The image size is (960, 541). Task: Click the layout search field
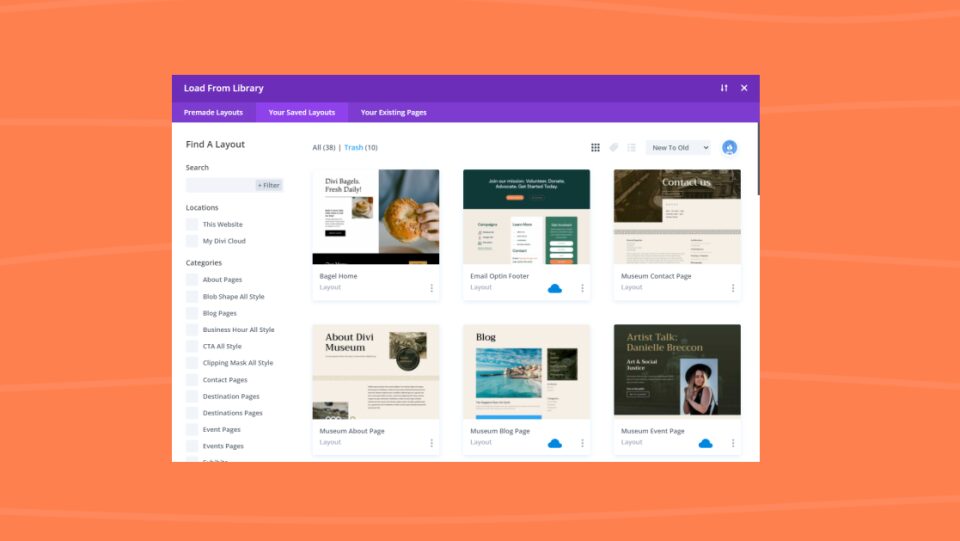pyautogui.click(x=219, y=185)
